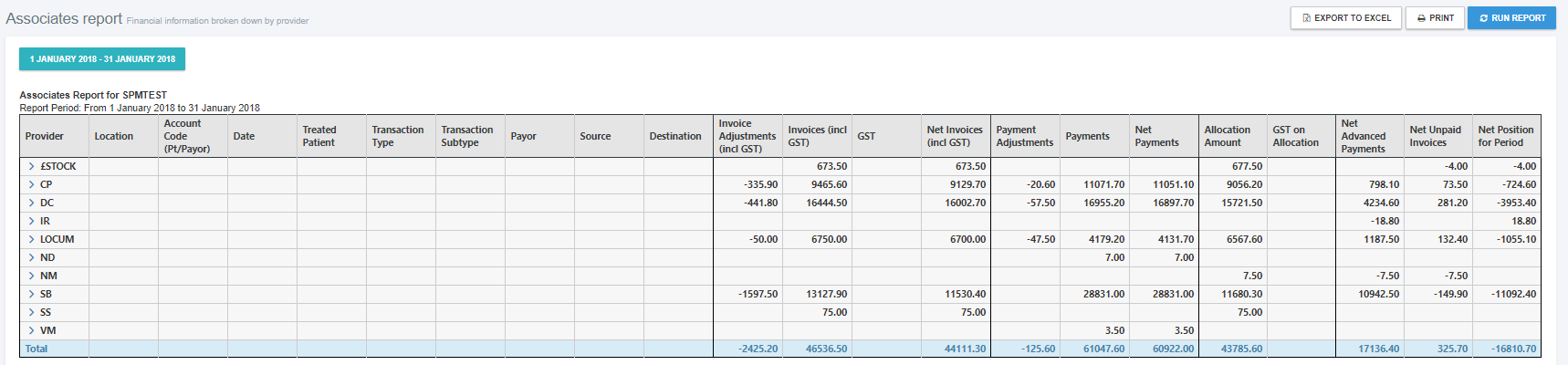
Task: Click the Provider column header
Action: tap(45, 137)
